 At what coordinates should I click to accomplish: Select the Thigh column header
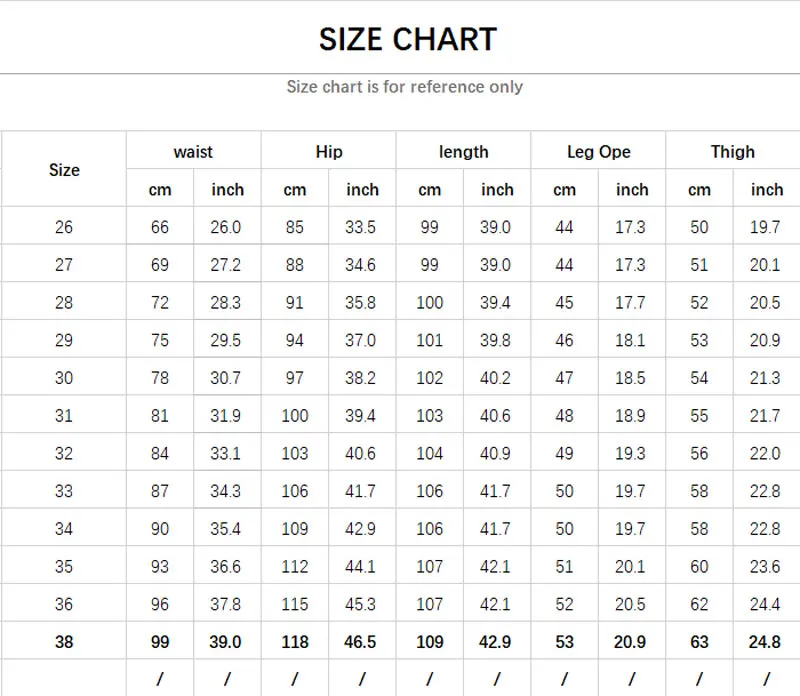pos(733,151)
